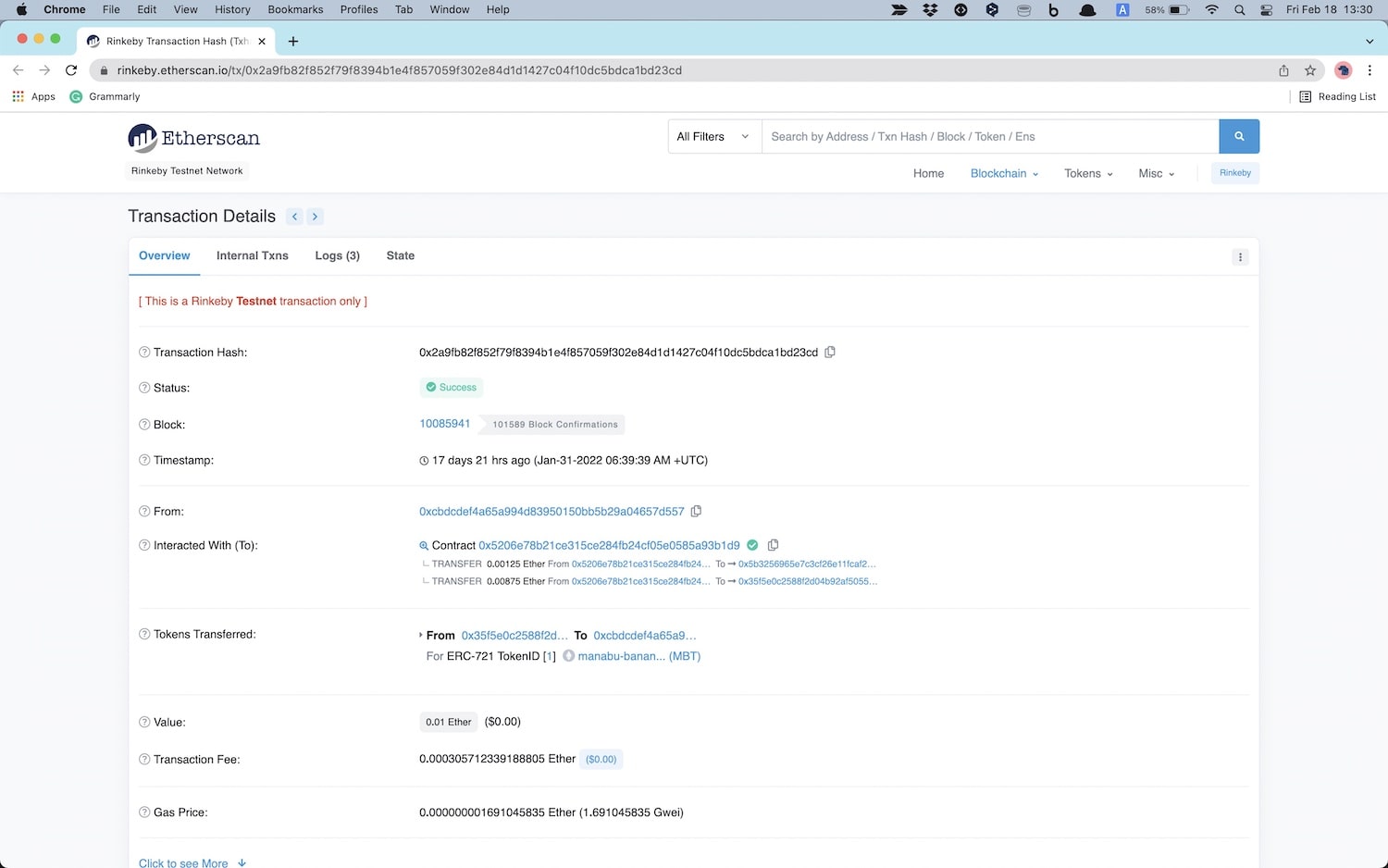Open the three-dot options menu in panel
Image resolution: width=1388 pixels, height=868 pixels.
(1240, 257)
